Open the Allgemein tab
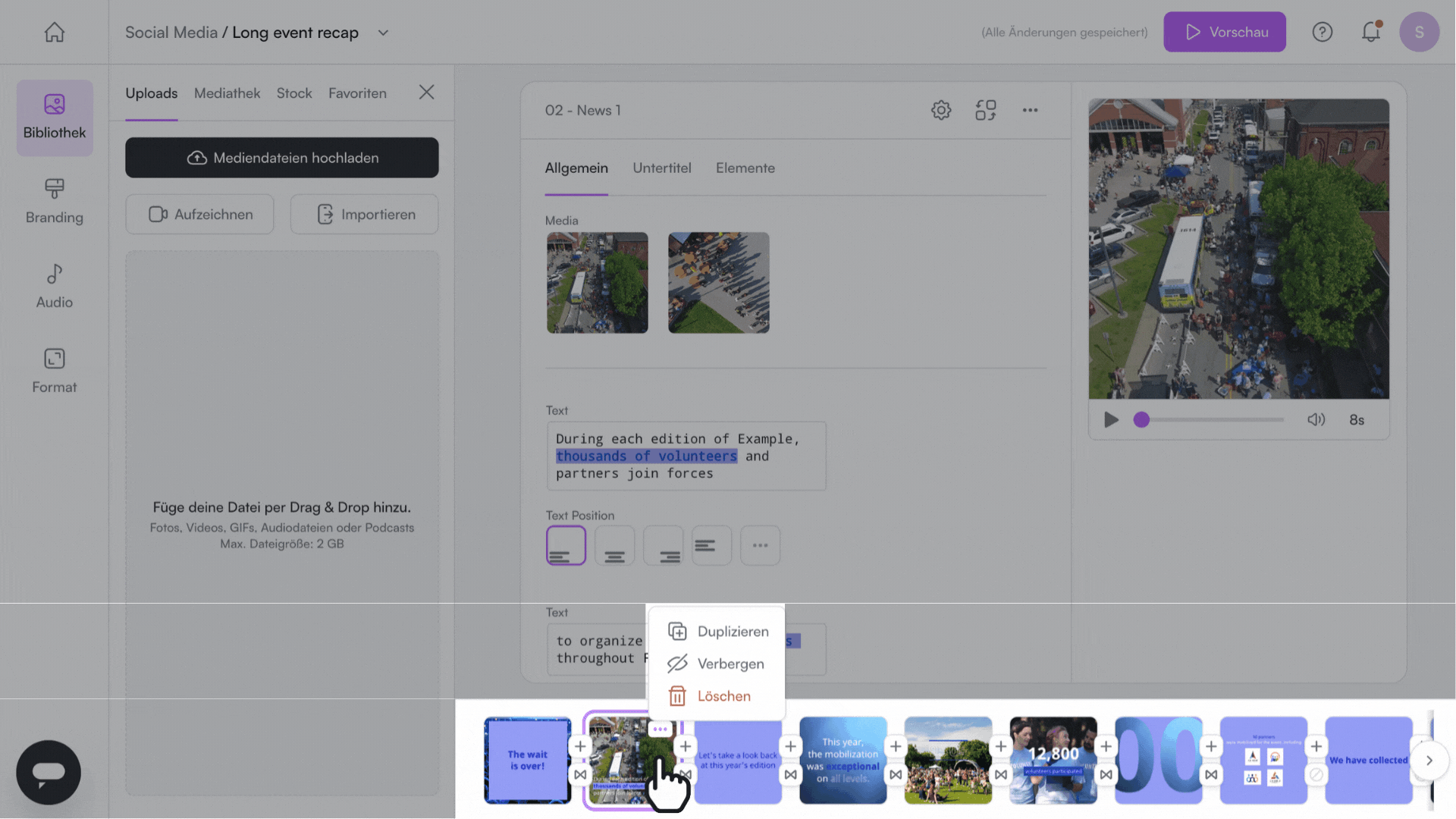 [576, 168]
